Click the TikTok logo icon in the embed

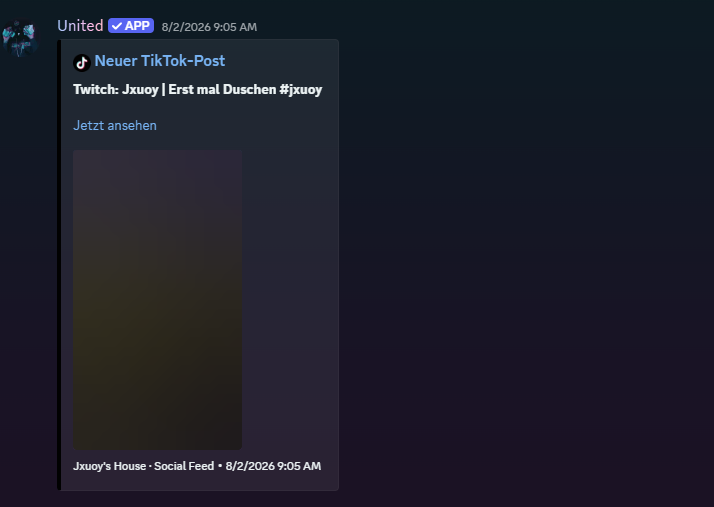point(82,63)
